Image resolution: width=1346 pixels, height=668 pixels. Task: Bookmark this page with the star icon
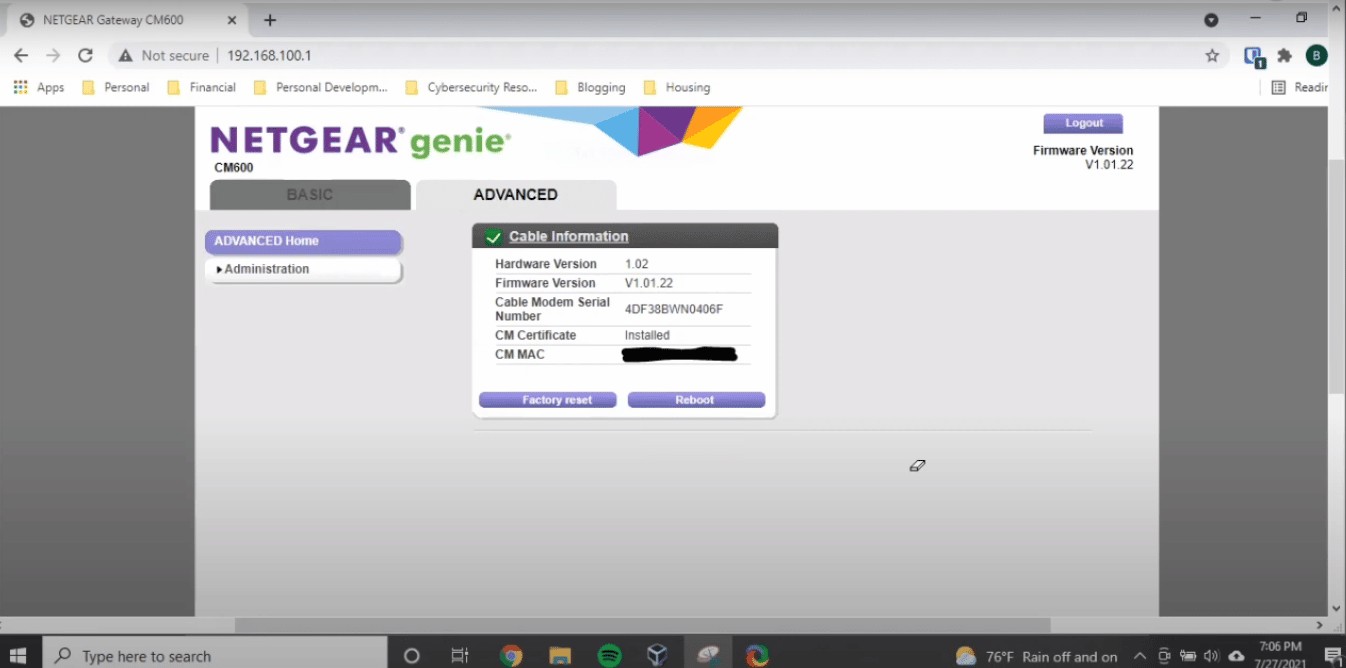point(1211,55)
